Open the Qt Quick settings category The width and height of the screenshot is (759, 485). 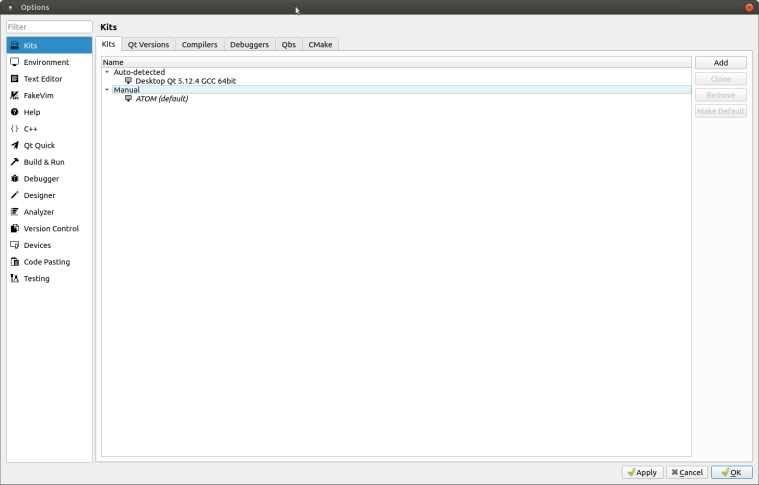[39, 146]
